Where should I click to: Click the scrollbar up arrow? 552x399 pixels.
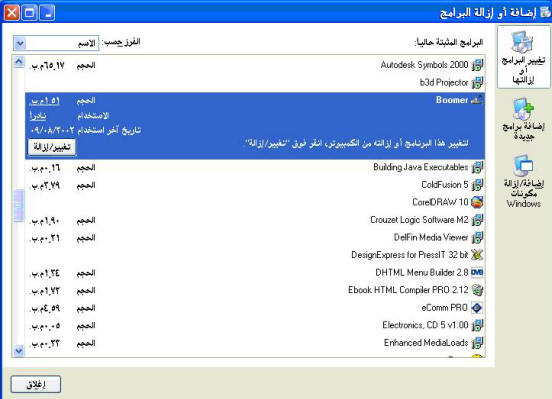coord(19,62)
